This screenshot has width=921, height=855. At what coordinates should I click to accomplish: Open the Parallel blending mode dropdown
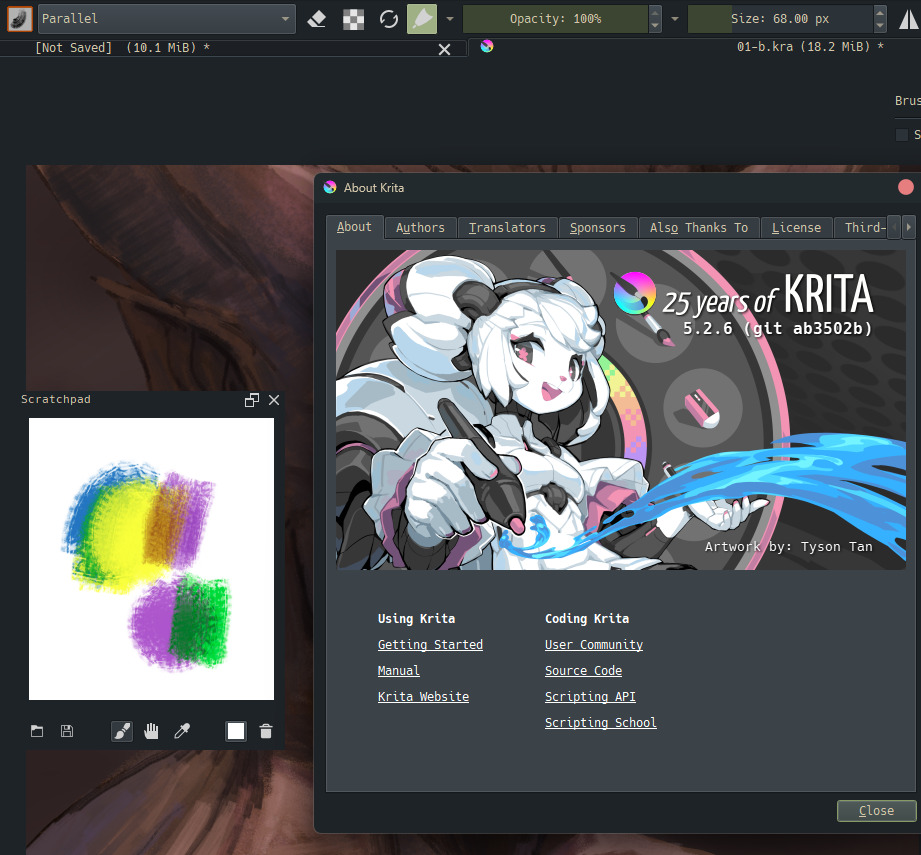[x=167, y=18]
